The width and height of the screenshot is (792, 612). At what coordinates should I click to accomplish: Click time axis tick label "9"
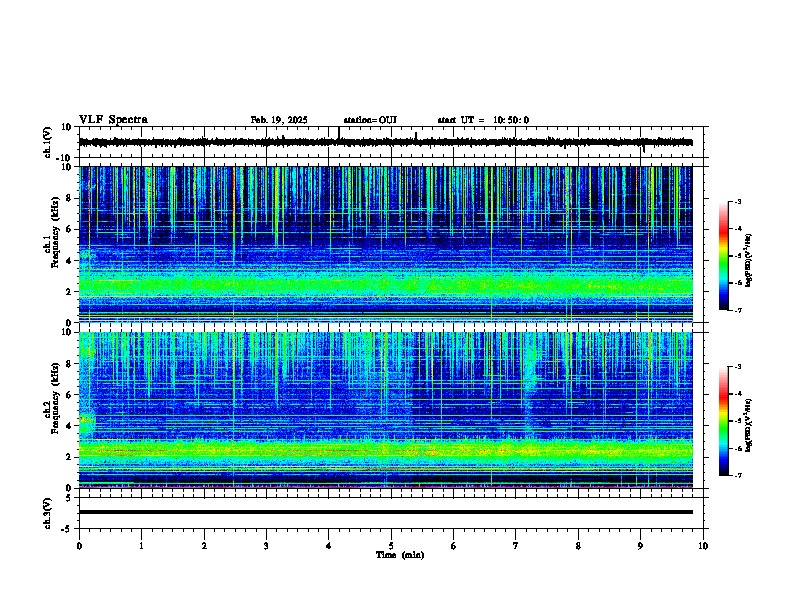click(640, 546)
